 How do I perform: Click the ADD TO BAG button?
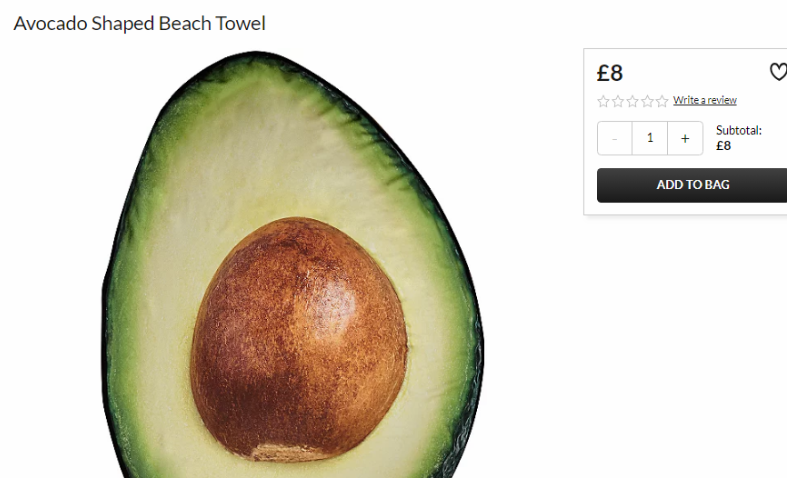tap(693, 185)
